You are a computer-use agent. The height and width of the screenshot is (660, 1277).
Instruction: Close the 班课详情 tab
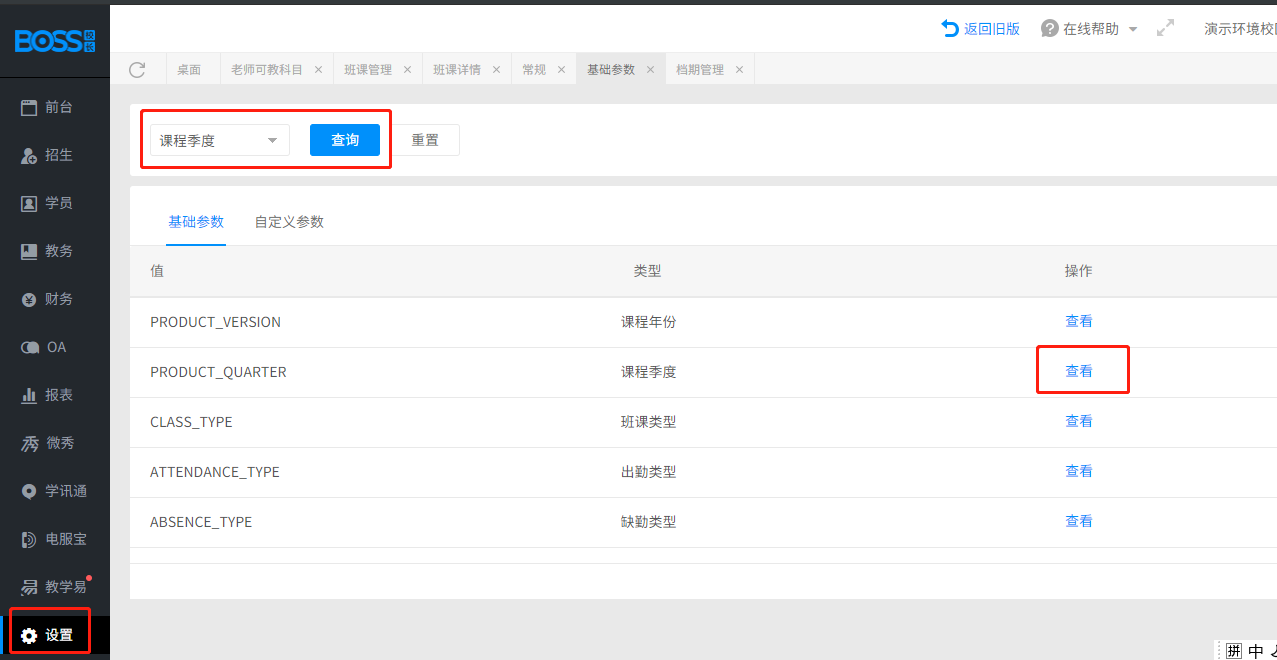tap(496, 70)
